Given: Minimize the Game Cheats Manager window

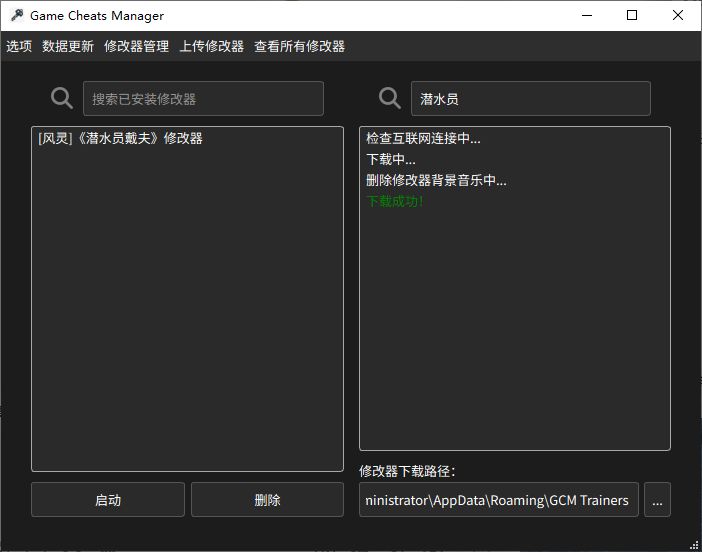Looking at the screenshot, I should pos(587,15).
